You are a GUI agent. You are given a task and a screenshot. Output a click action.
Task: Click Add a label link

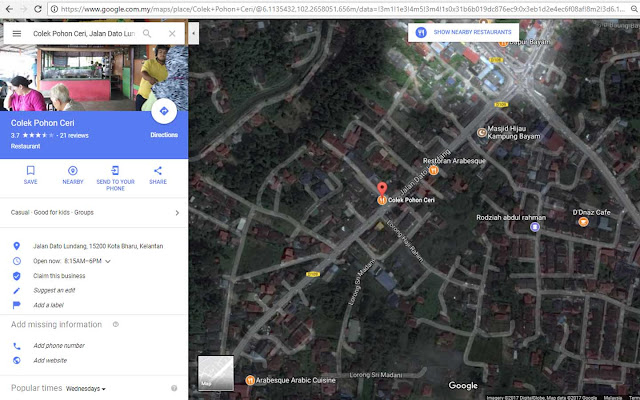48,305
